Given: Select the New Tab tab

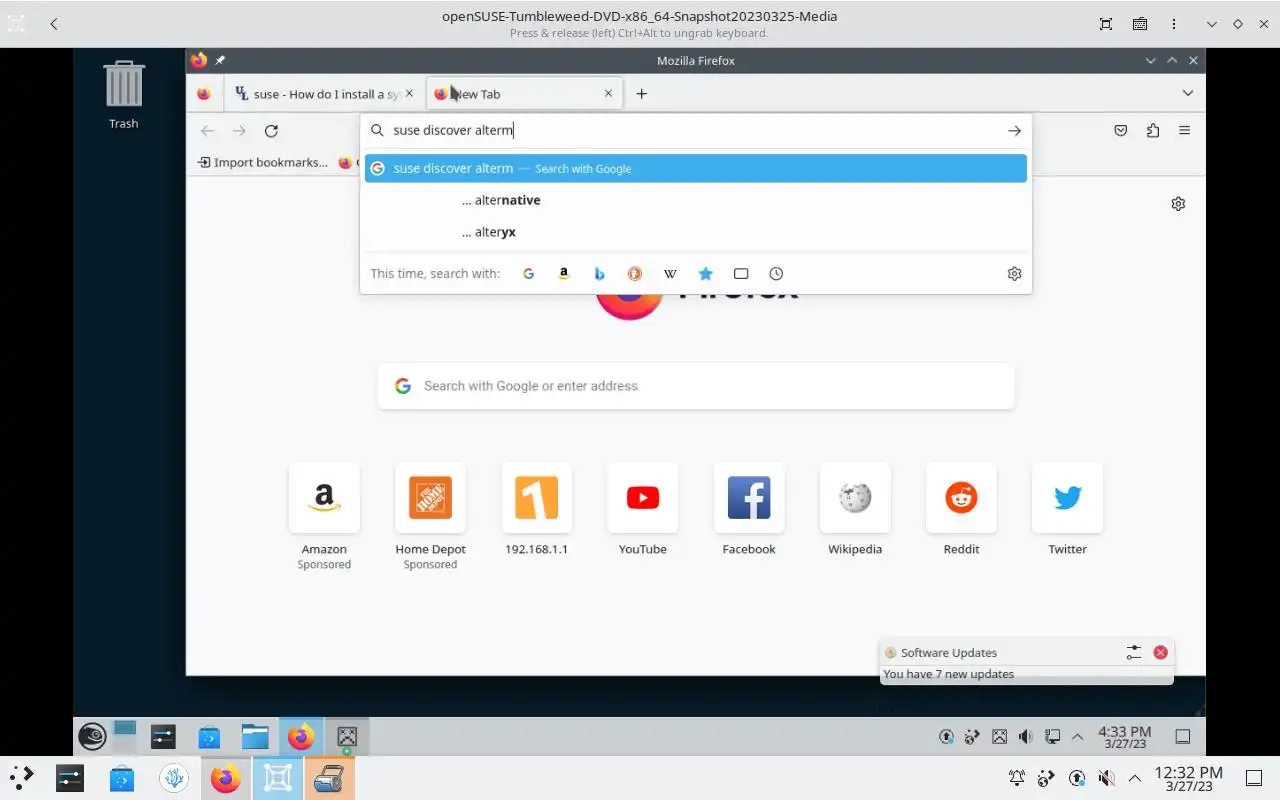Looking at the screenshot, I should (524, 94).
